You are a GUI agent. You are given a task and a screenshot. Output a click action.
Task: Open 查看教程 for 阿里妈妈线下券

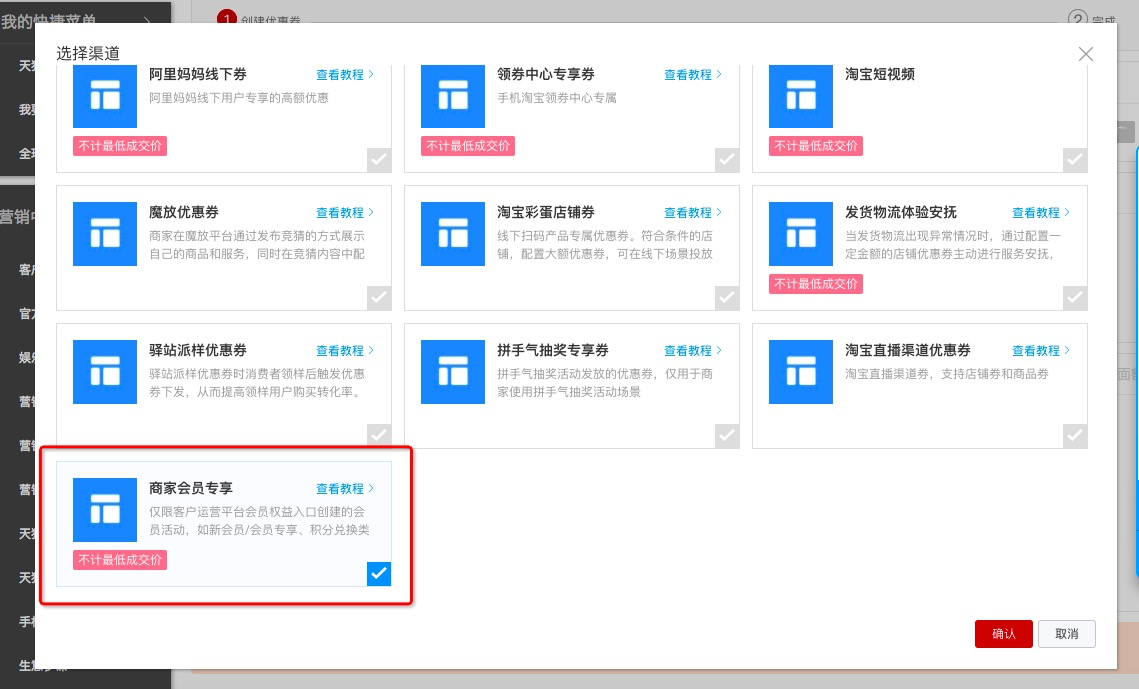pos(345,75)
